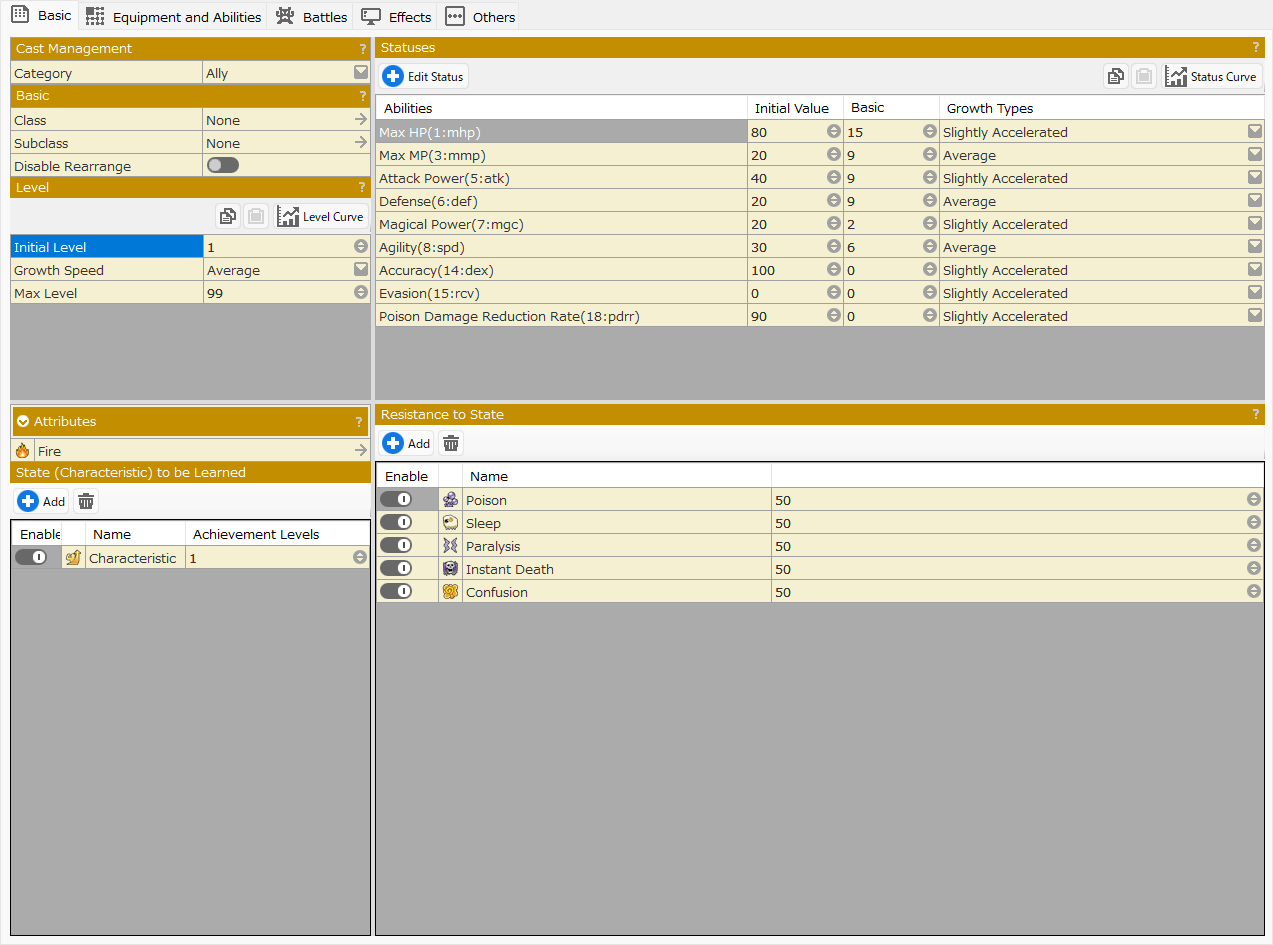Click the Attack Power initial value field
The image size is (1273, 945).
[786, 178]
